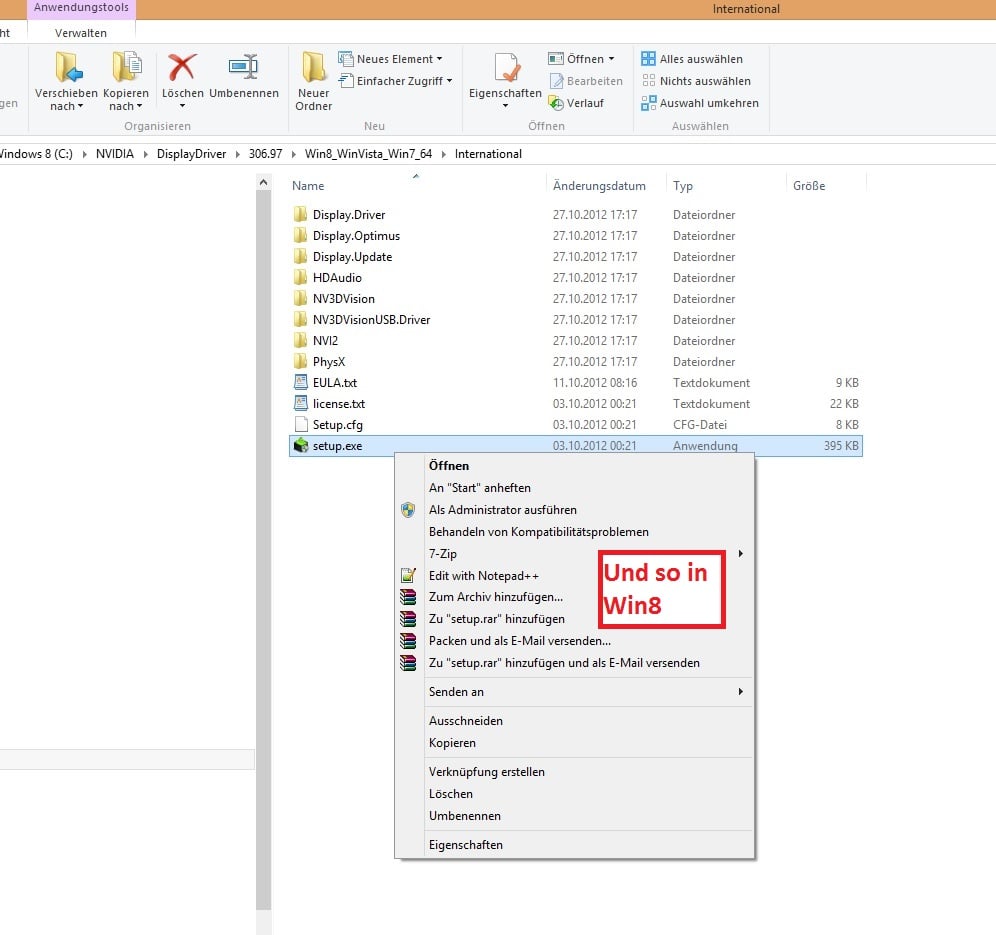Select the Display.Update folder name
The width and height of the screenshot is (996, 935).
353,257
